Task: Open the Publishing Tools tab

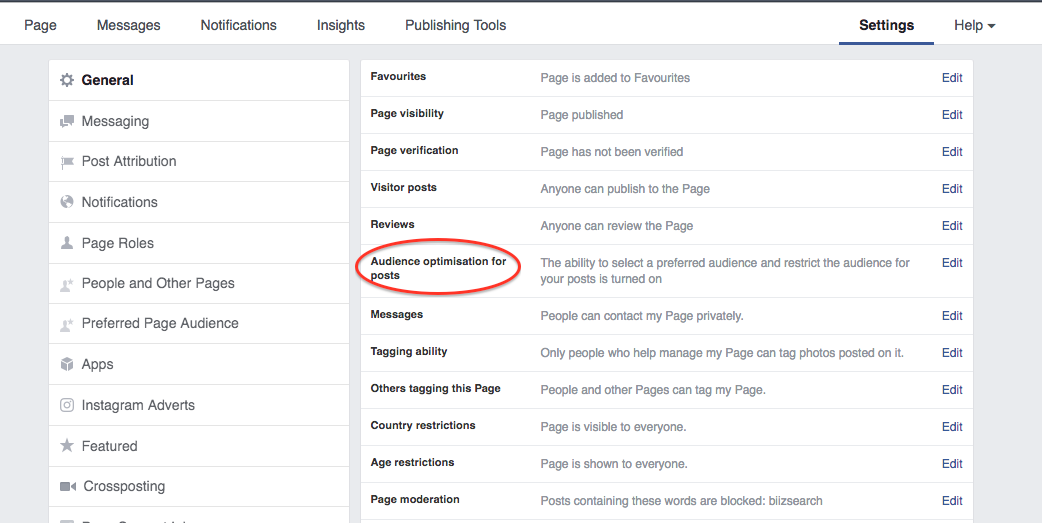Action: pos(456,25)
